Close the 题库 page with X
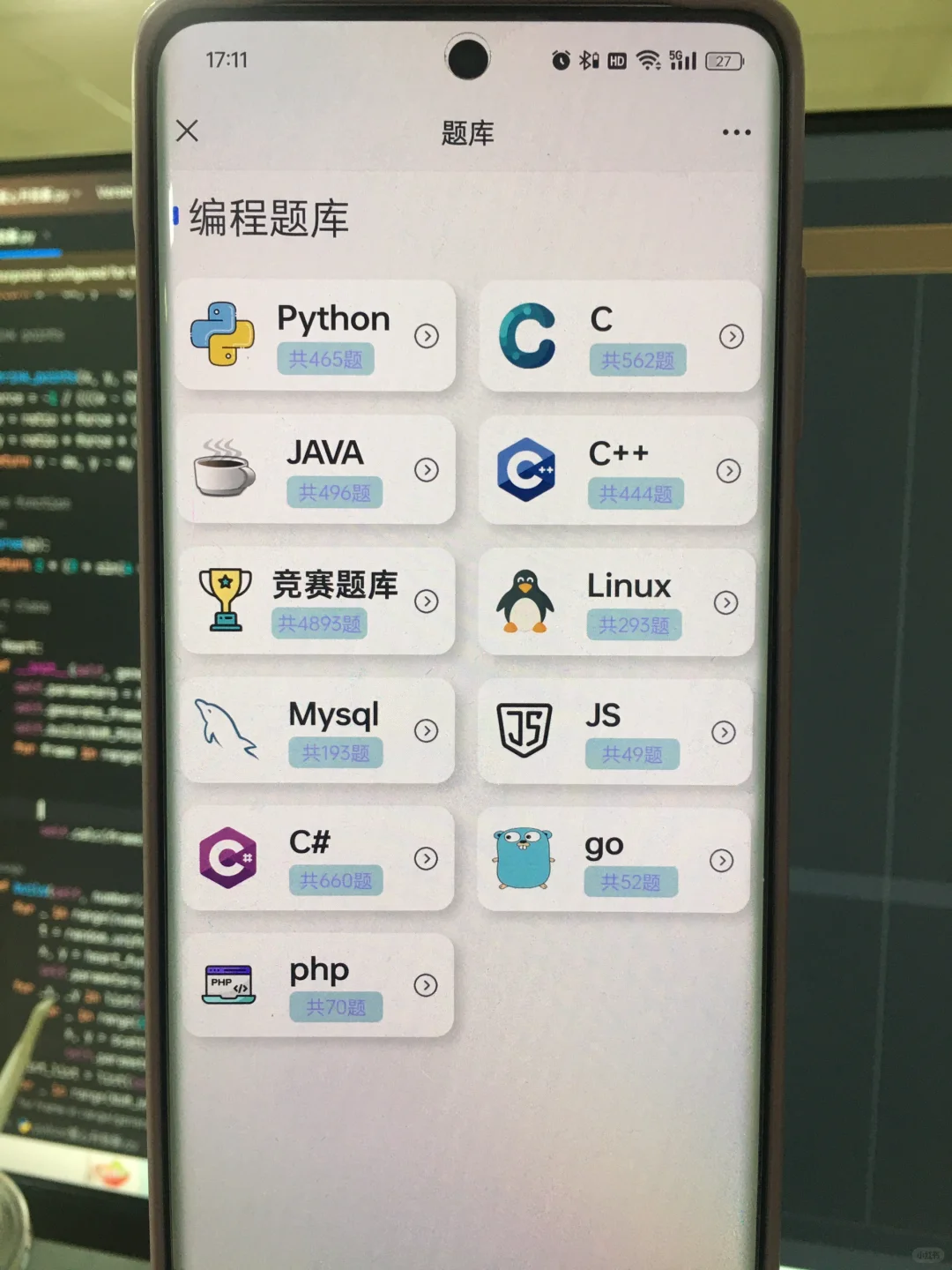The height and width of the screenshot is (1270, 952). click(x=187, y=131)
